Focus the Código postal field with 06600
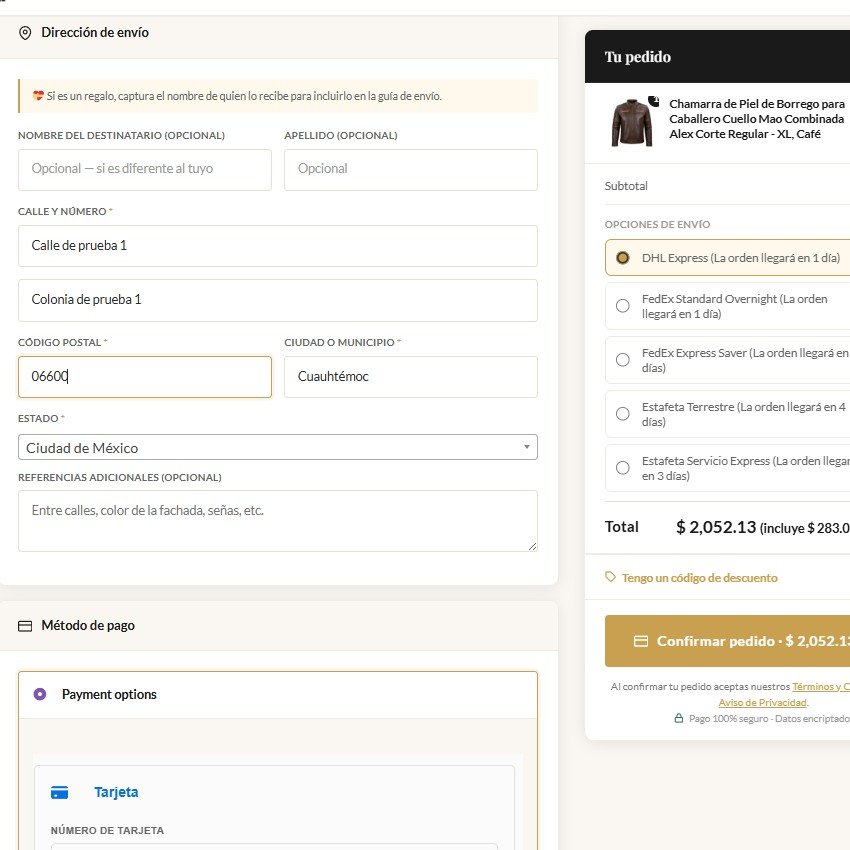 click(x=145, y=377)
